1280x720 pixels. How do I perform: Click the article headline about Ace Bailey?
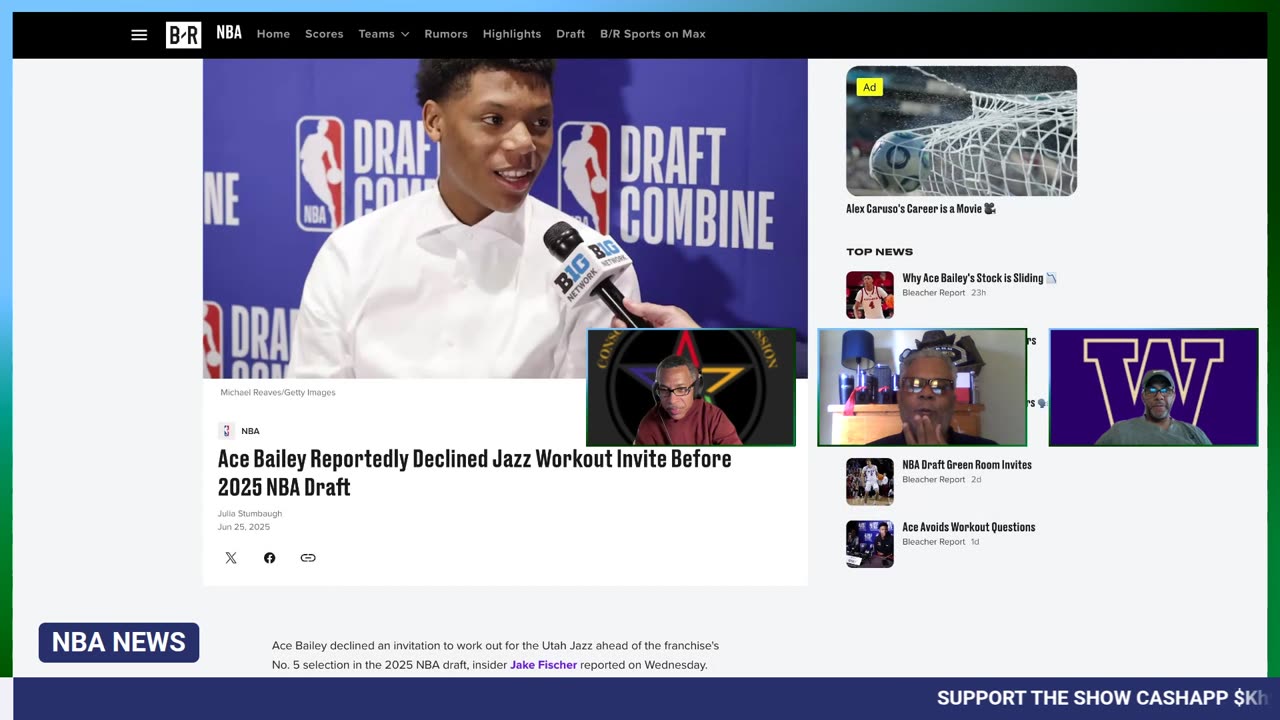click(x=475, y=473)
